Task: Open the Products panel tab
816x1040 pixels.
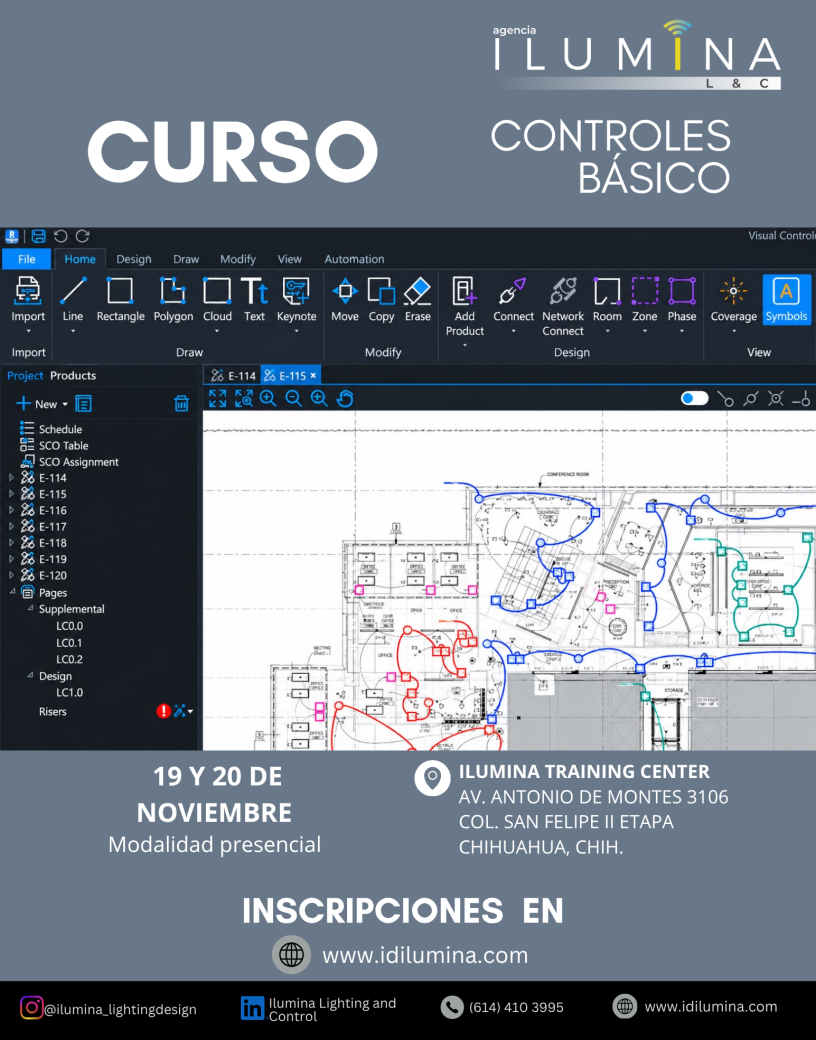Action: point(73,375)
